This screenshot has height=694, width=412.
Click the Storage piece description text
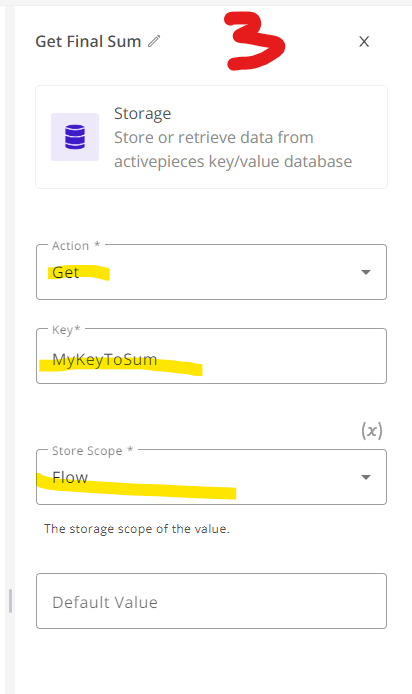233,150
